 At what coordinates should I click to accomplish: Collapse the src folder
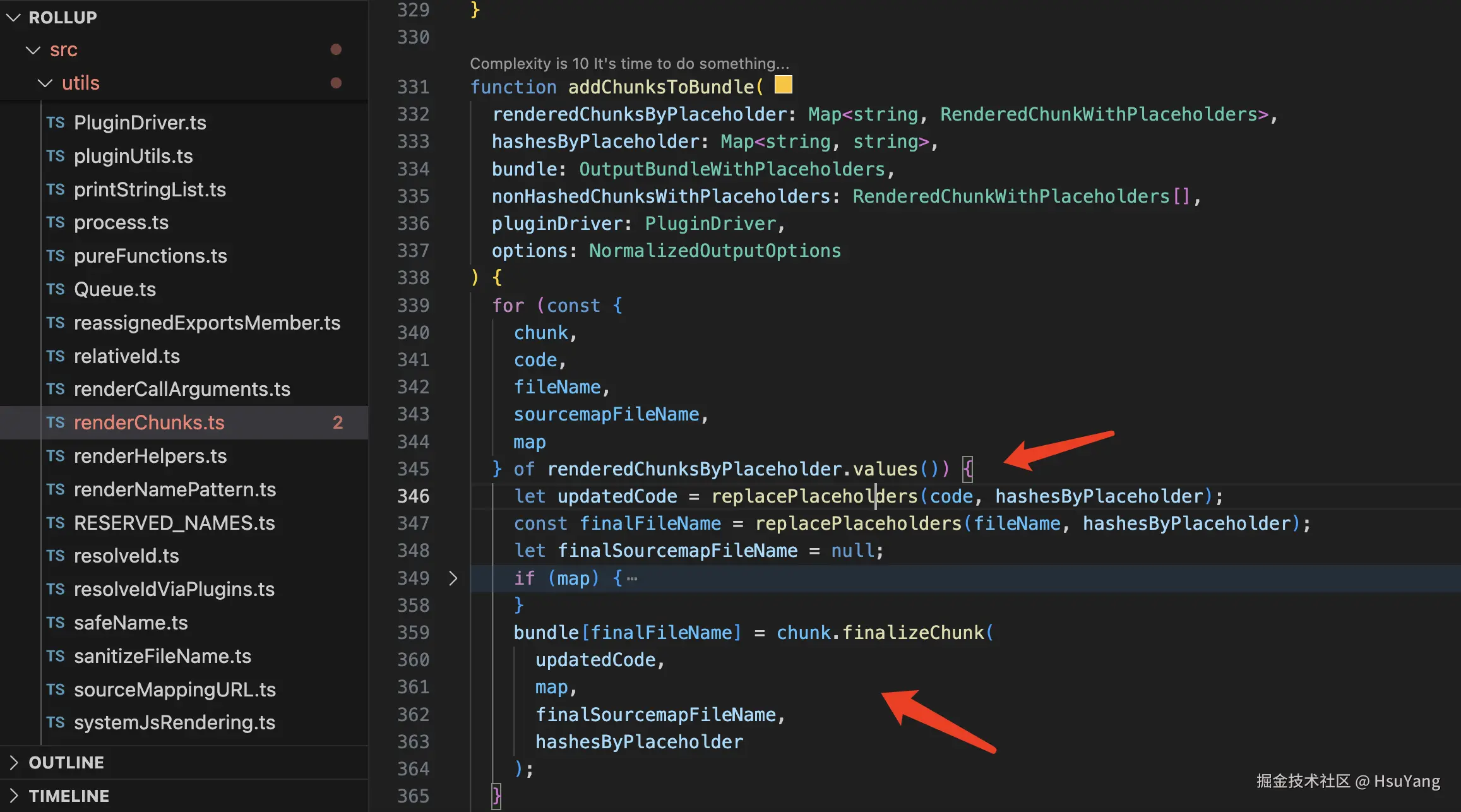pyautogui.click(x=33, y=49)
